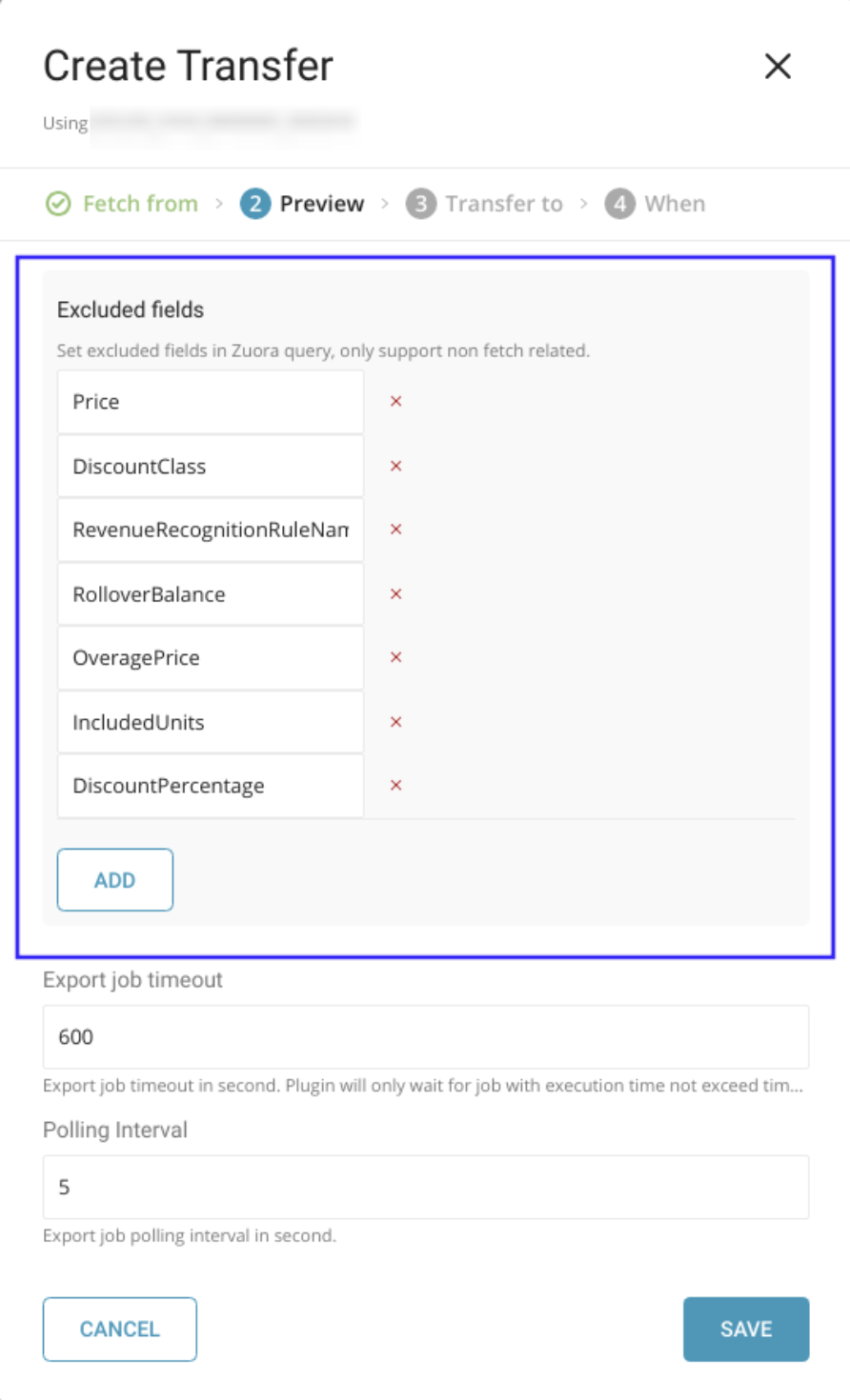This screenshot has height=1400, width=850.
Task: Delete the RolloverBalance excluded field
Action: pyautogui.click(x=395, y=594)
